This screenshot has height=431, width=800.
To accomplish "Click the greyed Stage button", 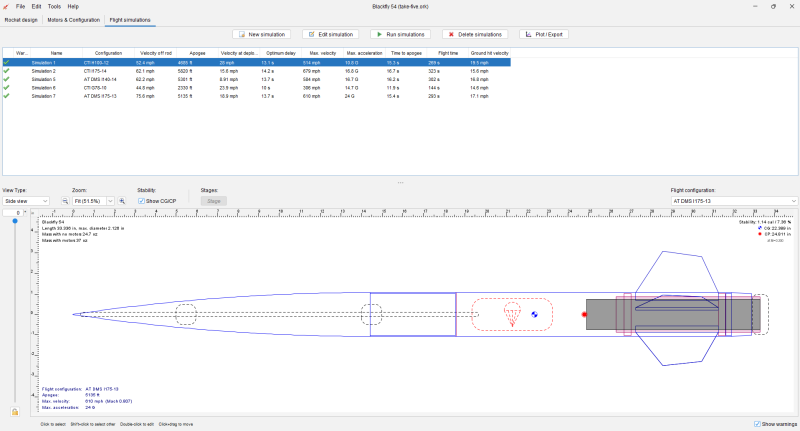I will click(214, 201).
